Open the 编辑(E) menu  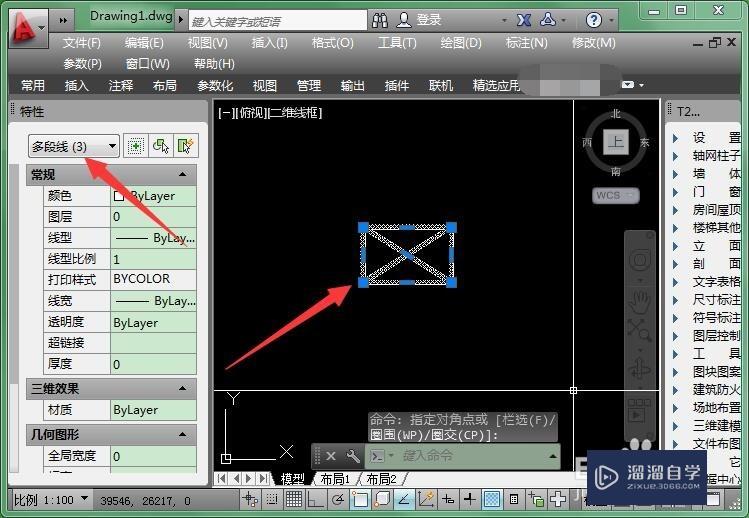[144, 43]
